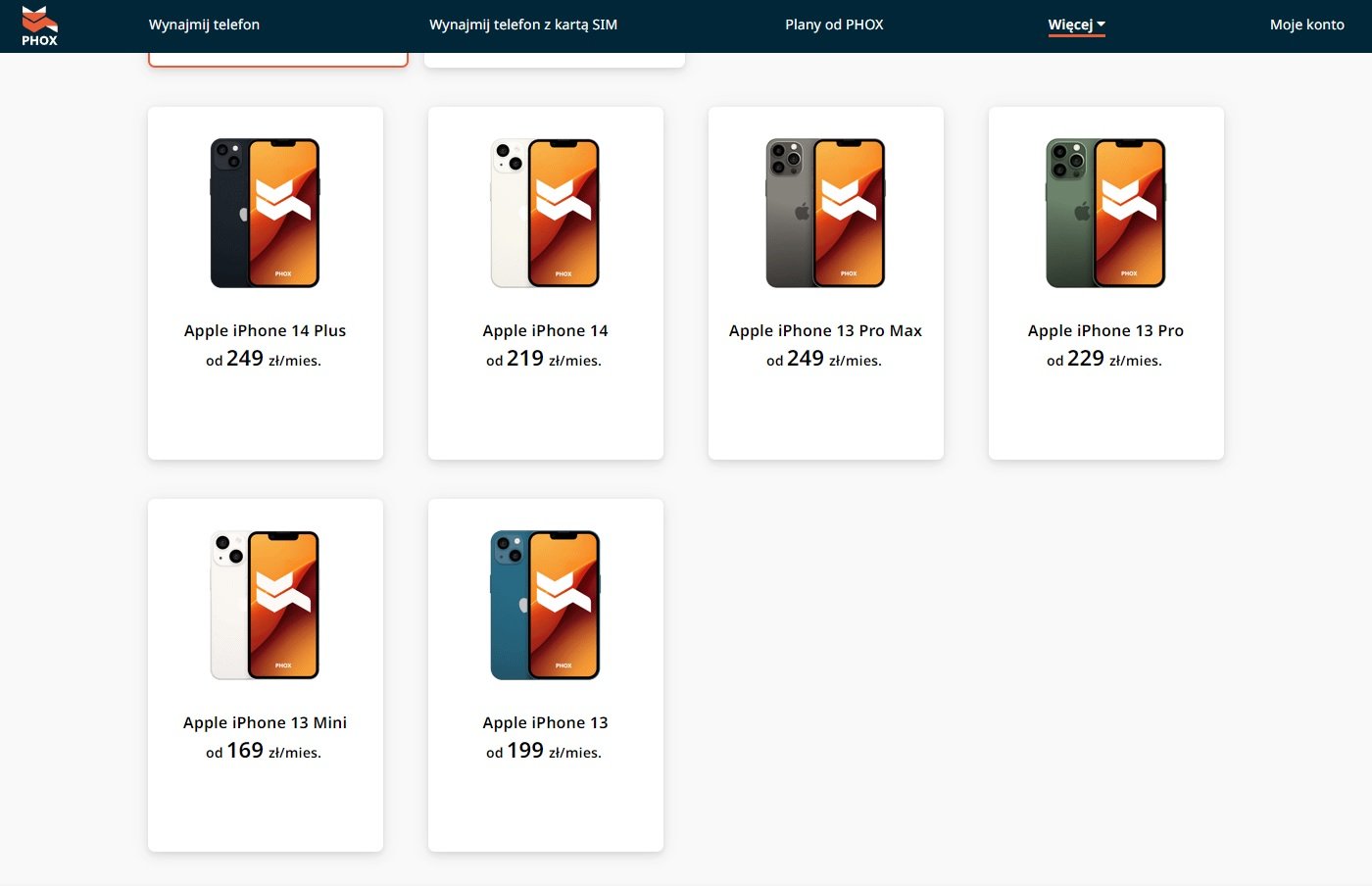Select the od 219 zł/mies. price
Viewport: 1372px width, 886px height.
coord(544,359)
